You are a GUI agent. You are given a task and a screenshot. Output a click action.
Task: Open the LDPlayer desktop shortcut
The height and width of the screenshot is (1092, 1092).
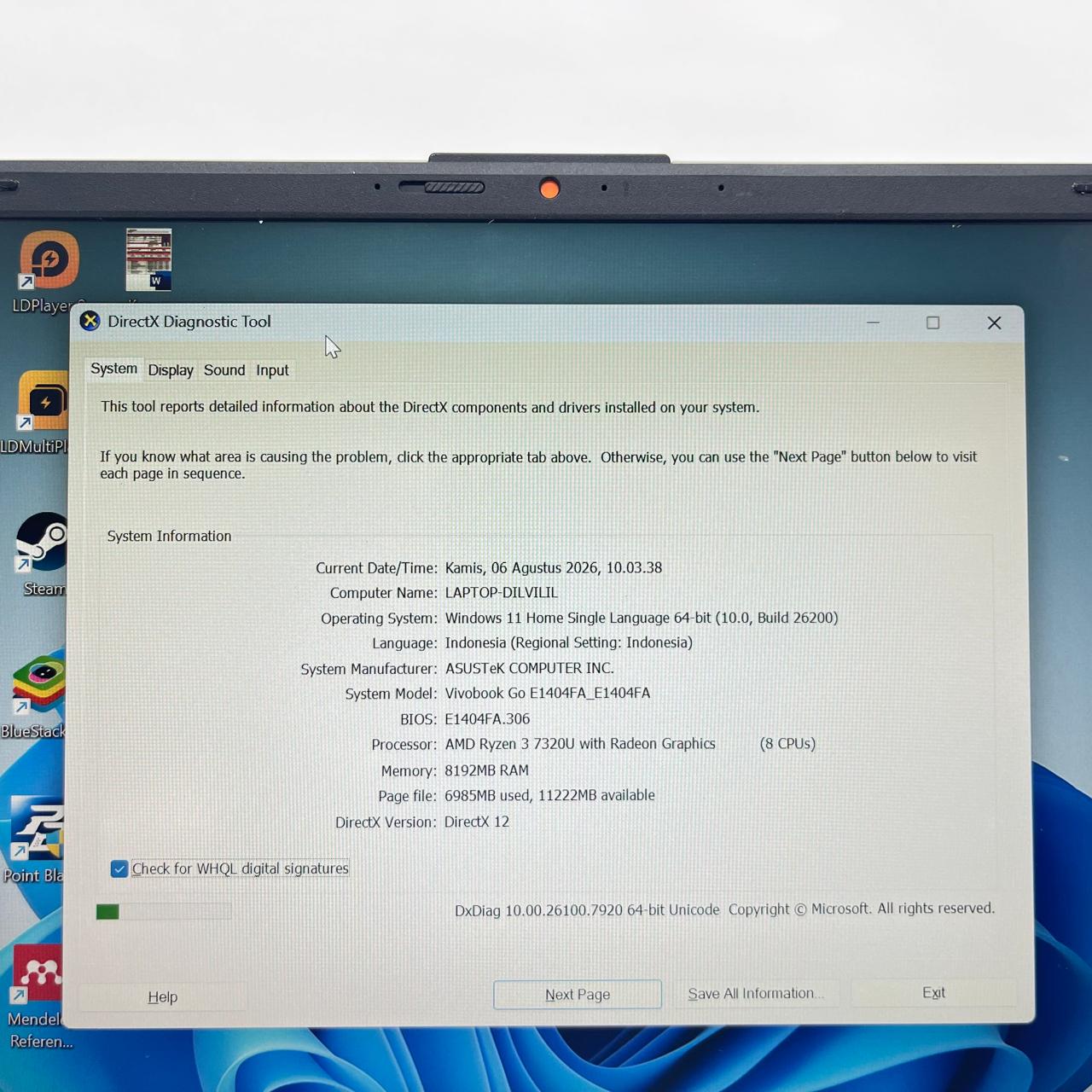[49, 260]
